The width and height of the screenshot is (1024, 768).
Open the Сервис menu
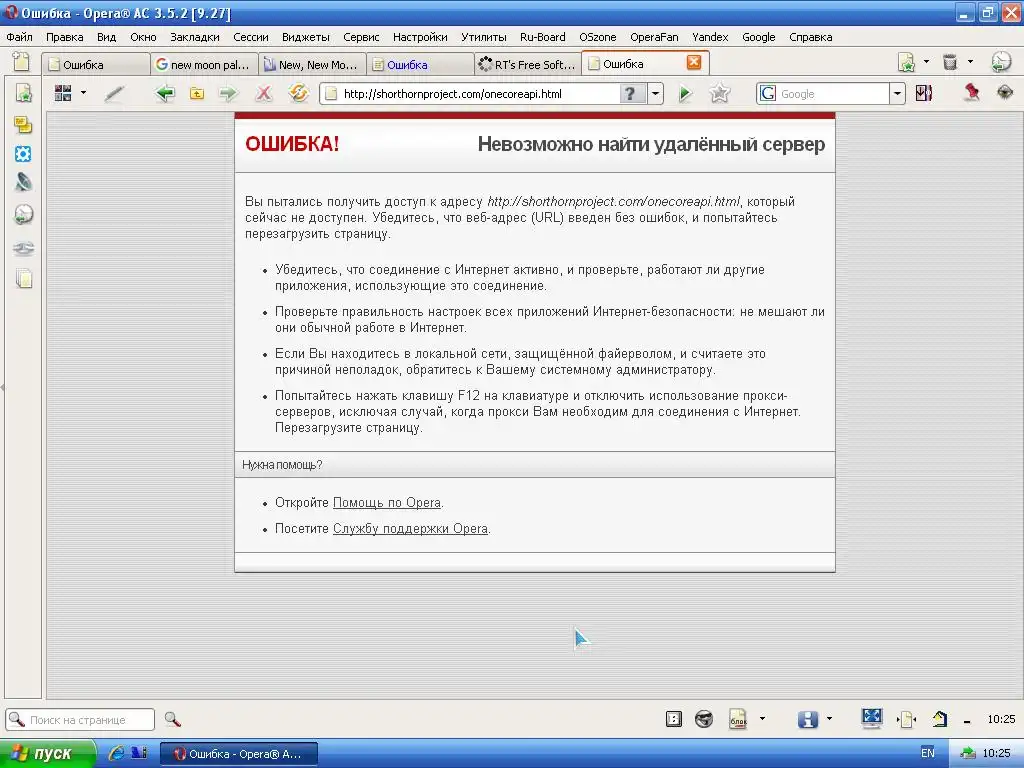[x=361, y=37]
